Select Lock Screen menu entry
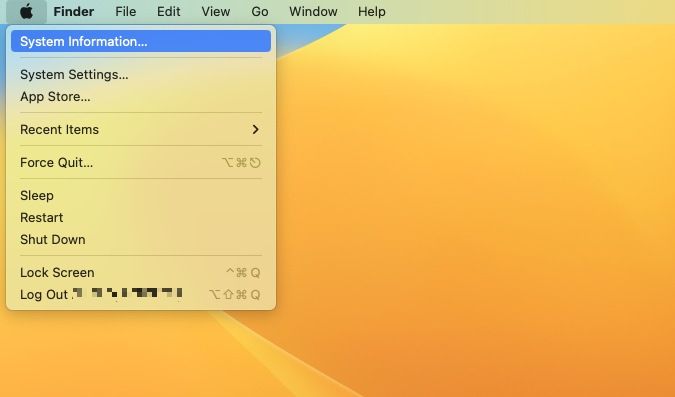The width and height of the screenshot is (675, 397). [x=141, y=273]
